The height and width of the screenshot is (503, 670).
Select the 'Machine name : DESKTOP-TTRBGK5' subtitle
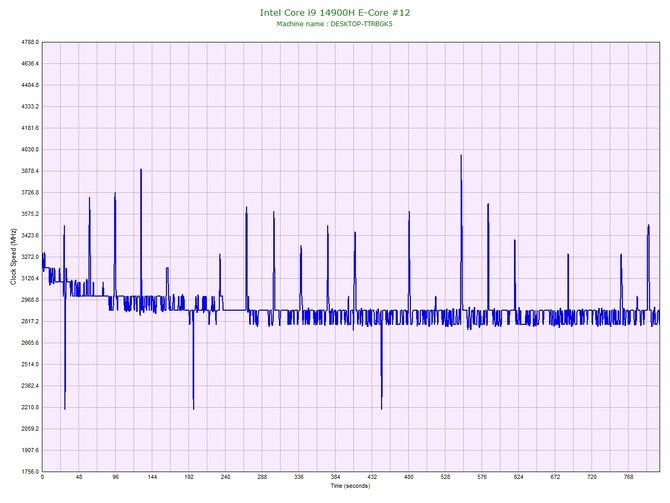click(x=335, y=24)
